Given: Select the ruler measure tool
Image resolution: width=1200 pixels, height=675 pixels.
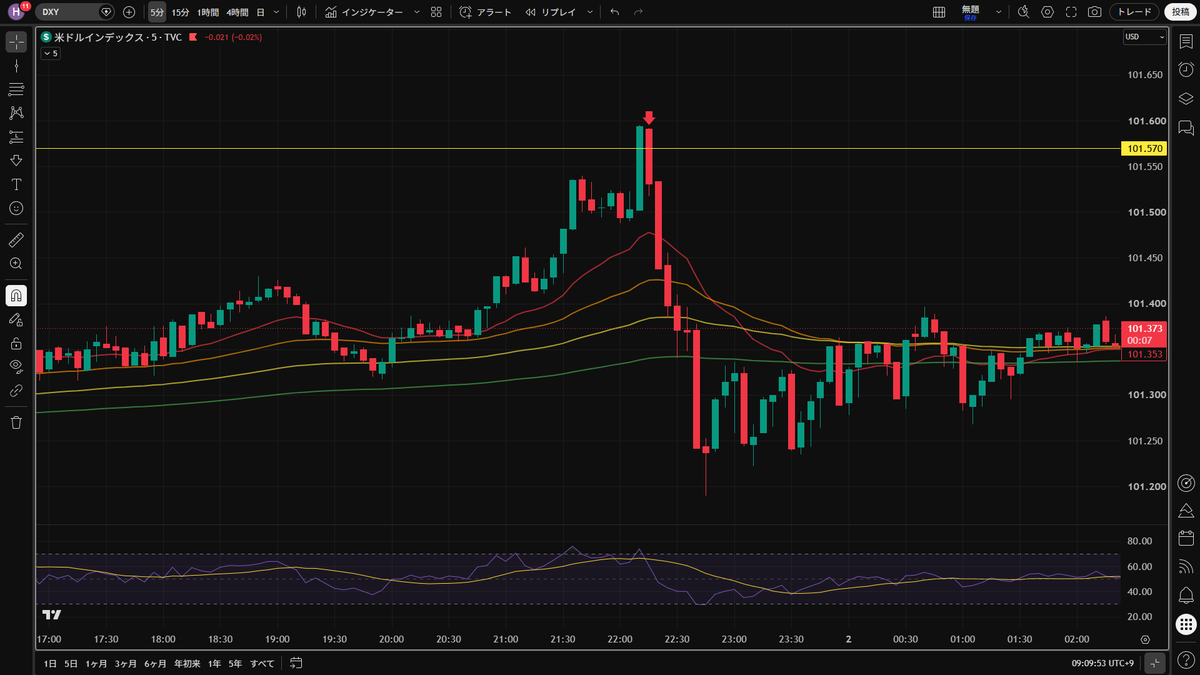Looking at the screenshot, I should coord(16,240).
